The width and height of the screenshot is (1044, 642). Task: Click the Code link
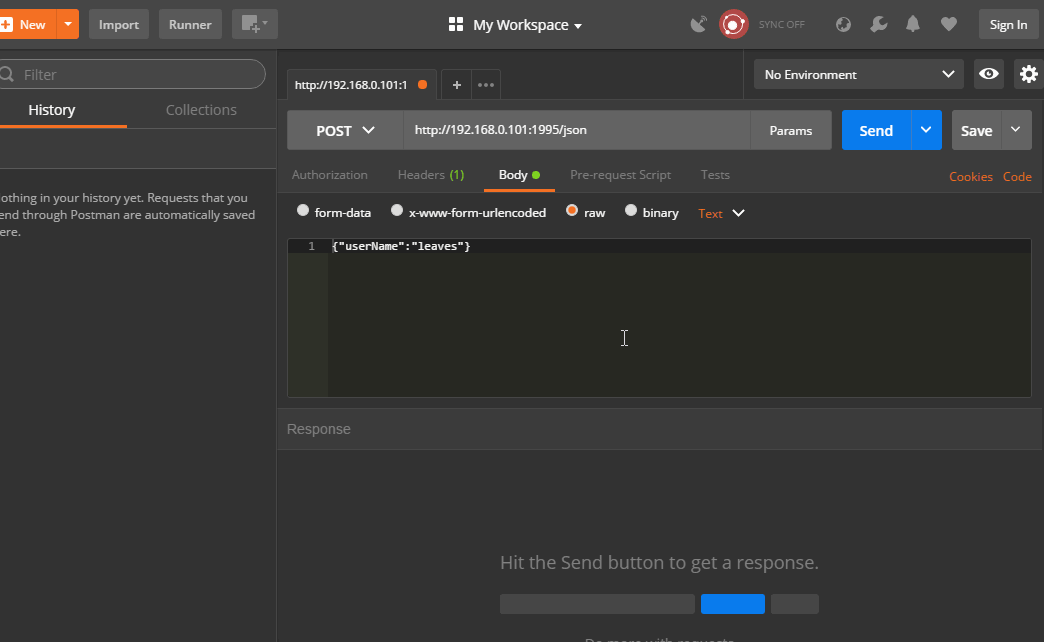tap(1017, 176)
